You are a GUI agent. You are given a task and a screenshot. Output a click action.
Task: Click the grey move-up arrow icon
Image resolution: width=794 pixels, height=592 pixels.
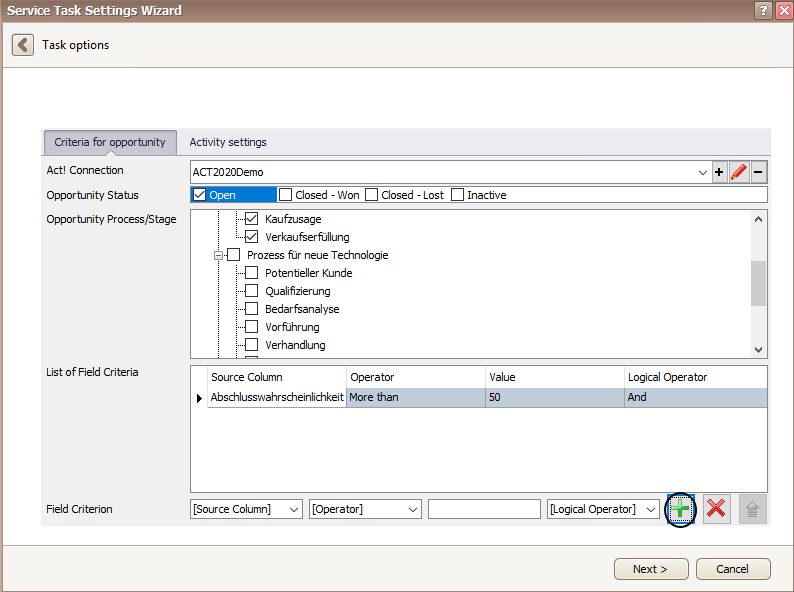752,509
